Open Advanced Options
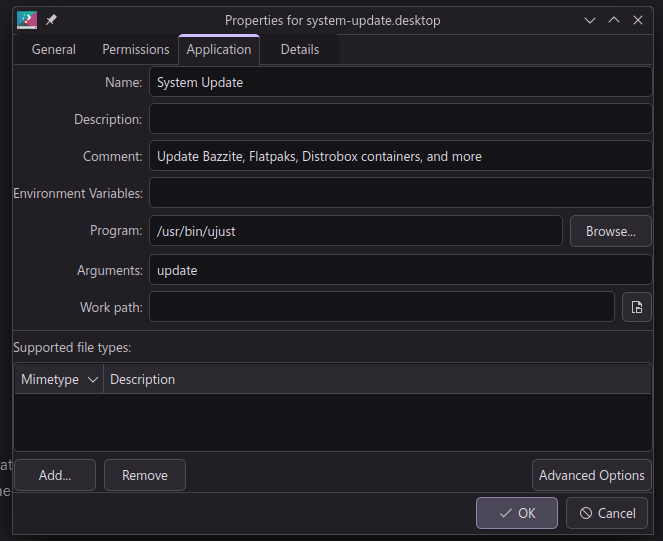 click(x=592, y=475)
